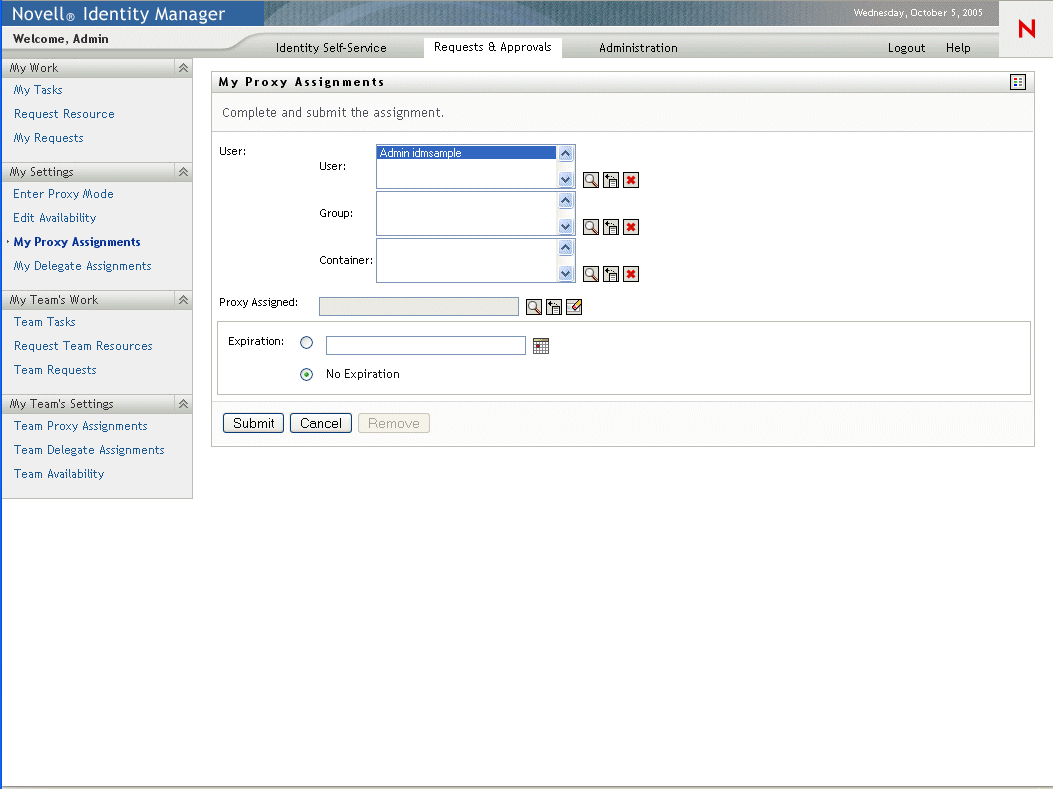Open the Administration tab
Screen dimensions: 1053x789
pos(638,48)
